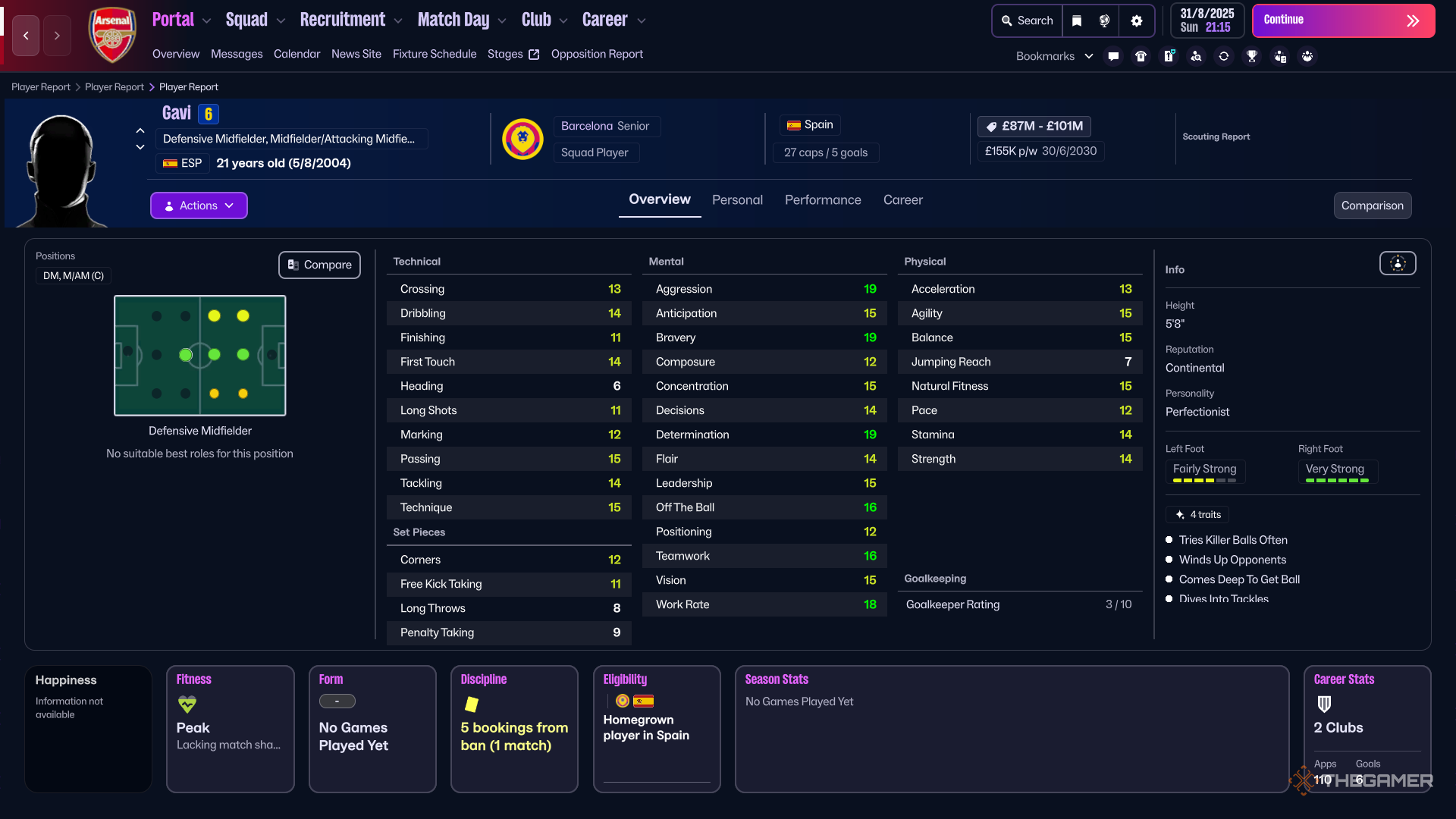This screenshot has width=1456, height=819.
Task: Click the trophy shortcut icon
Action: click(1252, 56)
